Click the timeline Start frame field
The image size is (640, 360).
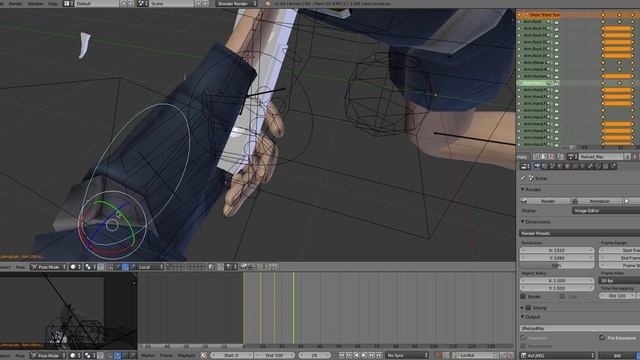(x=232, y=356)
